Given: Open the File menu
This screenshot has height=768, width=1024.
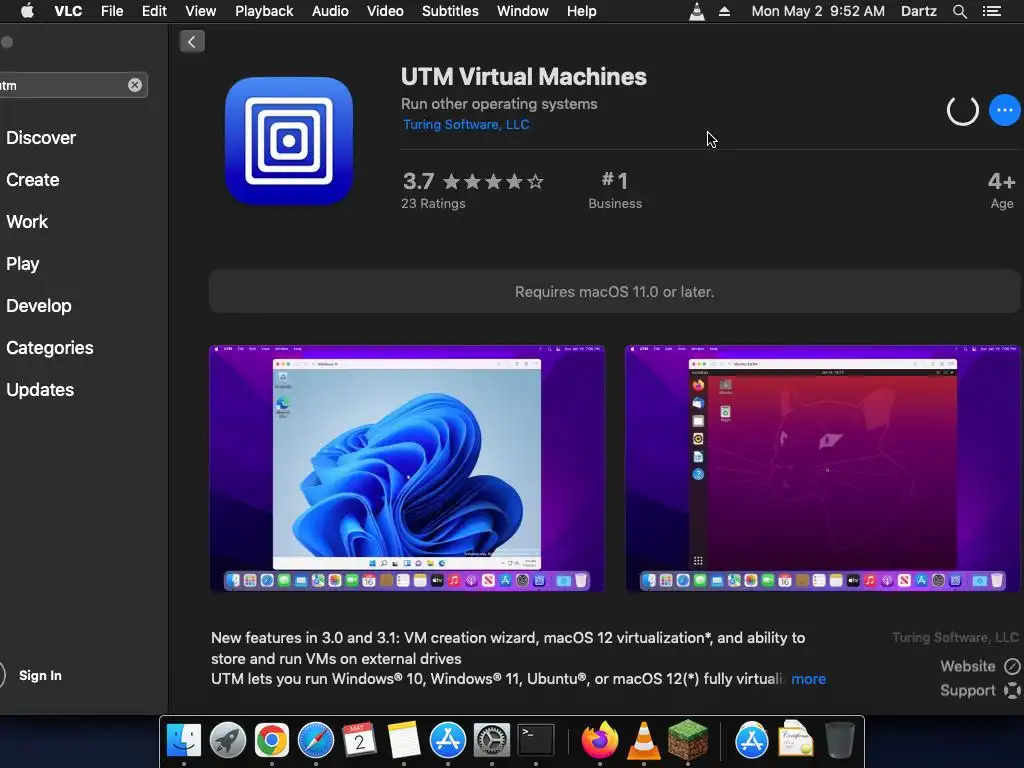Looking at the screenshot, I should [112, 11].
